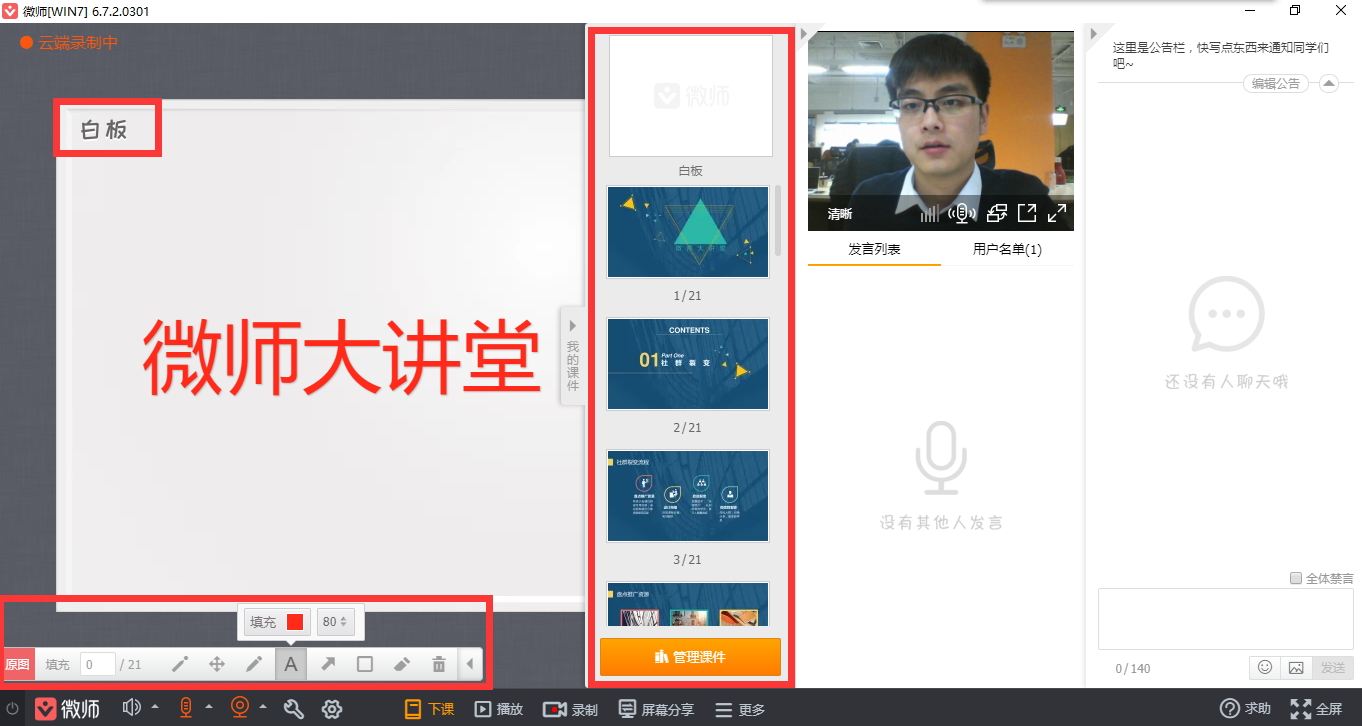This screenshot has height=726, width=1362.
Task: Click the video microphone status icon
Action: (962, 213)
